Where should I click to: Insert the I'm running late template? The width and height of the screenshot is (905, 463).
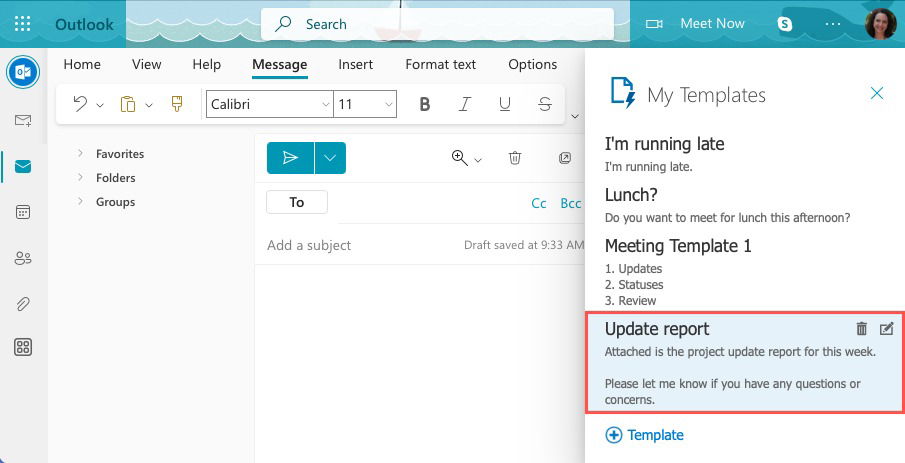click(x=745, y=154)
